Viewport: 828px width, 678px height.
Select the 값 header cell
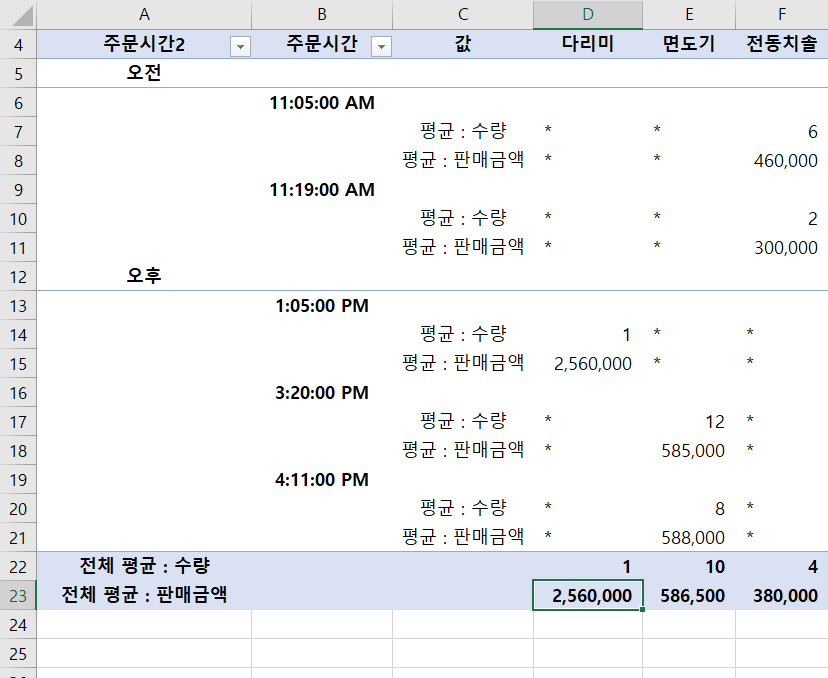click(x=462, y=44)
